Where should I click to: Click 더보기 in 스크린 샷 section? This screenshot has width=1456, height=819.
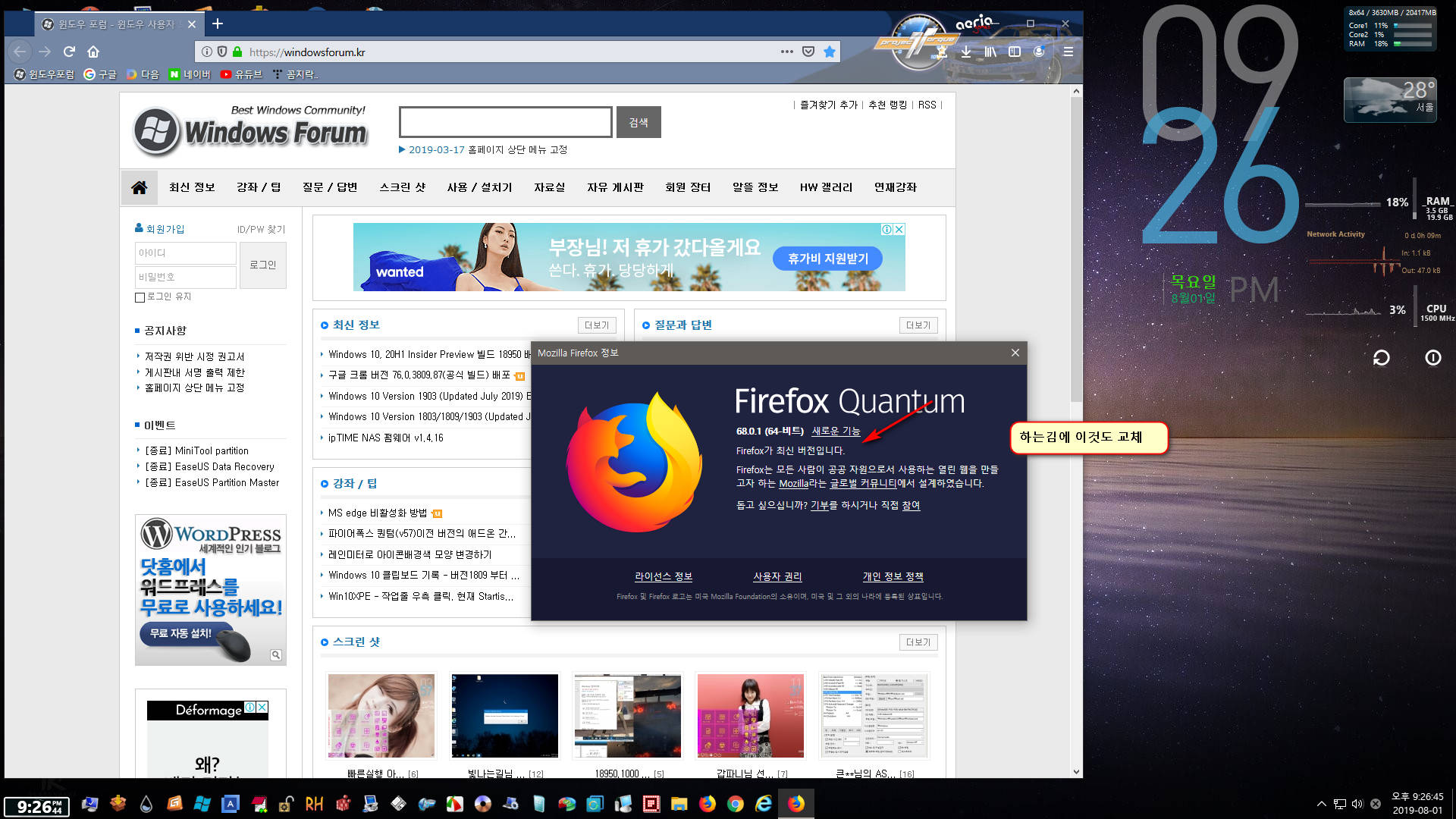pos(918,642)
